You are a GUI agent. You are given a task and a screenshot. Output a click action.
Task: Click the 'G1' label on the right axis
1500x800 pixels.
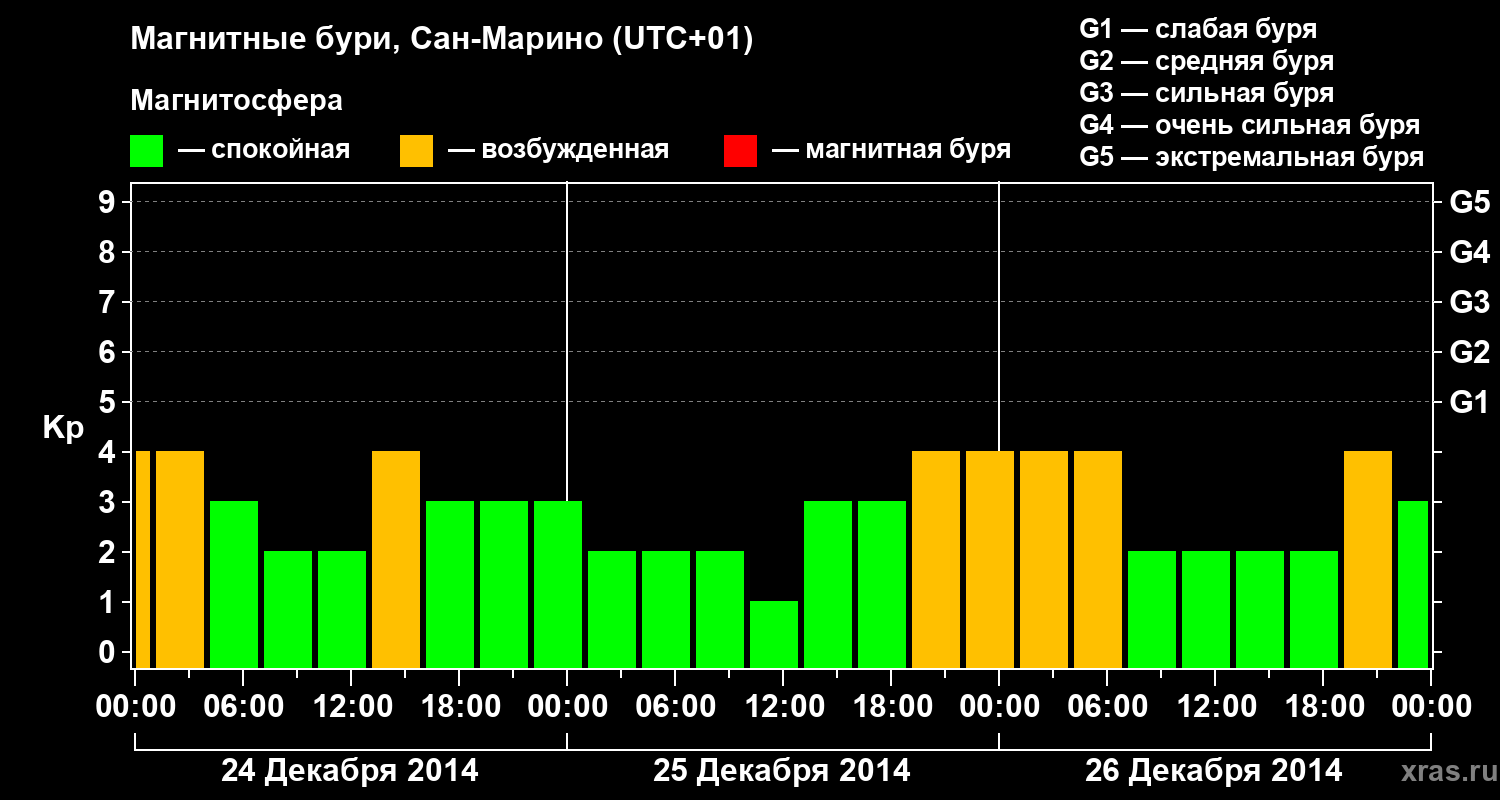point(1469,402)
